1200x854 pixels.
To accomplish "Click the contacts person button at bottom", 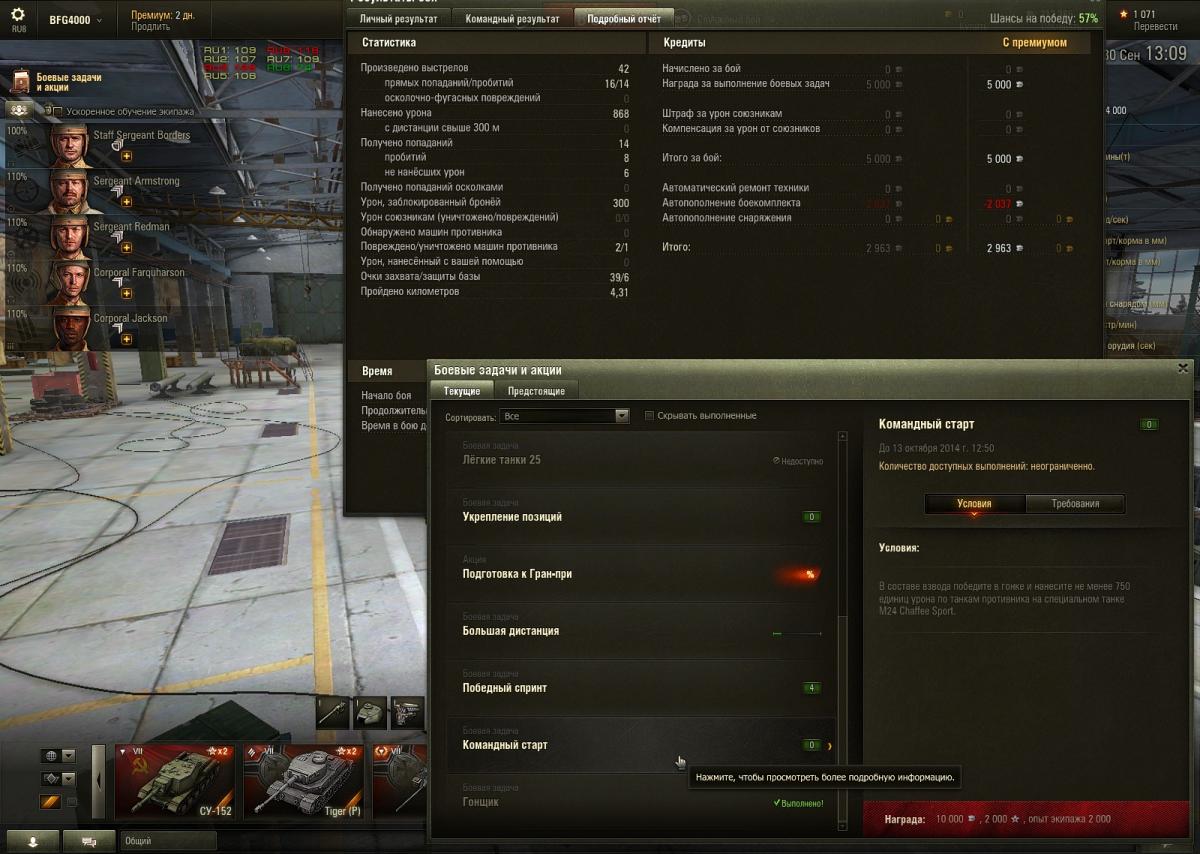I will 32,842.
